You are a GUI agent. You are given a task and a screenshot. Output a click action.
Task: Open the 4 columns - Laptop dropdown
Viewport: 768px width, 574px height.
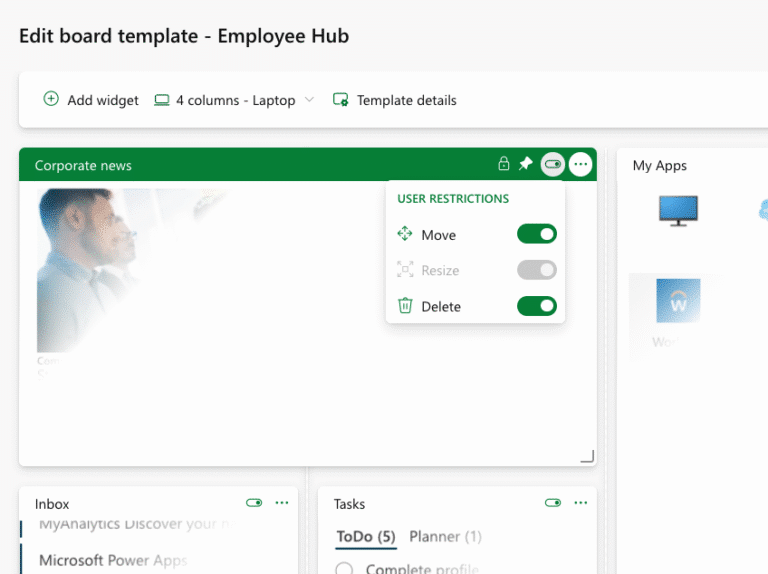point(235,100)
